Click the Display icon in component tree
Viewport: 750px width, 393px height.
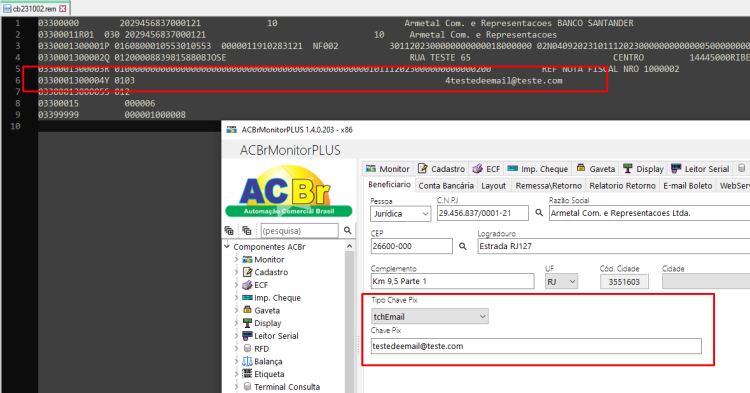pyautogui.click(x=247, y=323)
